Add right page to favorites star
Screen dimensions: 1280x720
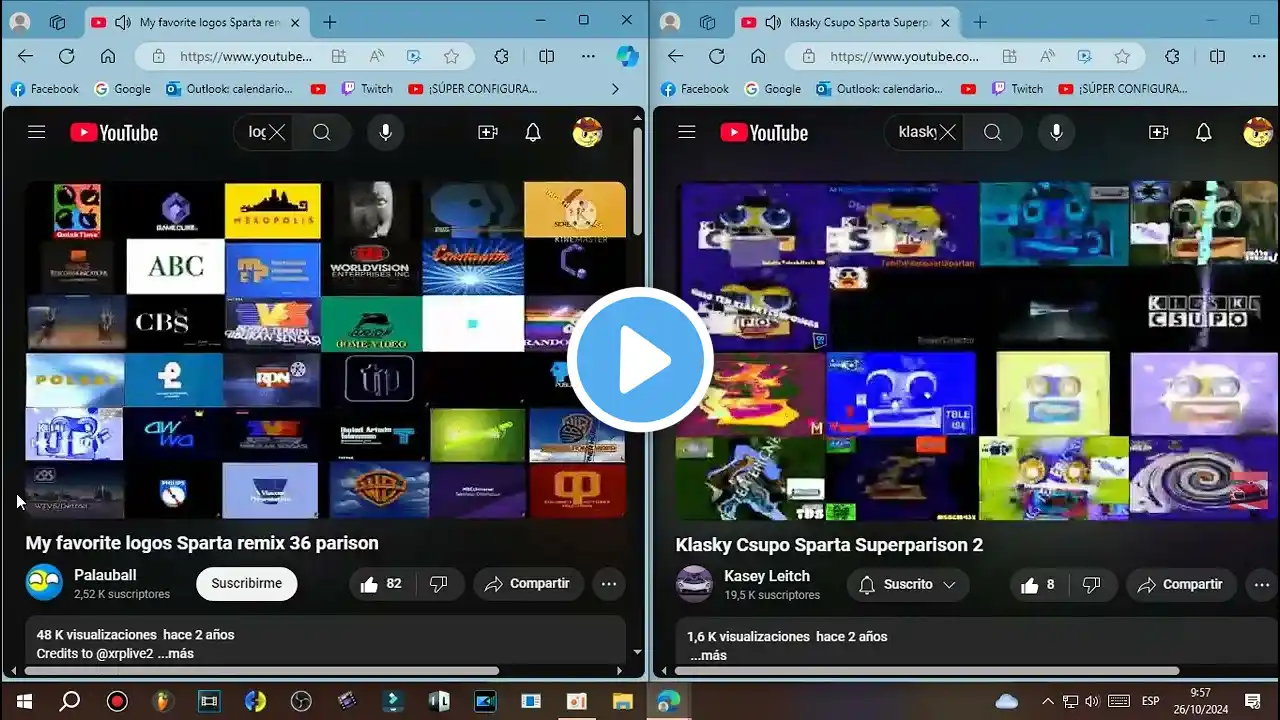1121,57
